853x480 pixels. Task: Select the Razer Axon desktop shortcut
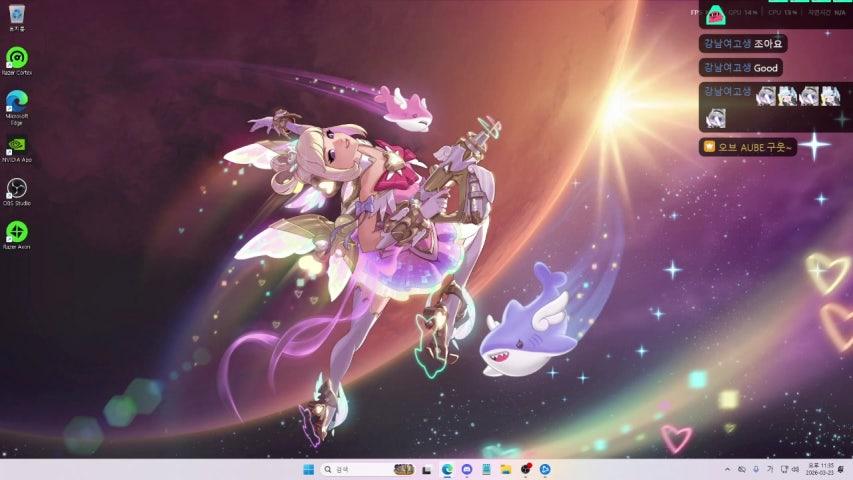tap(17, 233)
